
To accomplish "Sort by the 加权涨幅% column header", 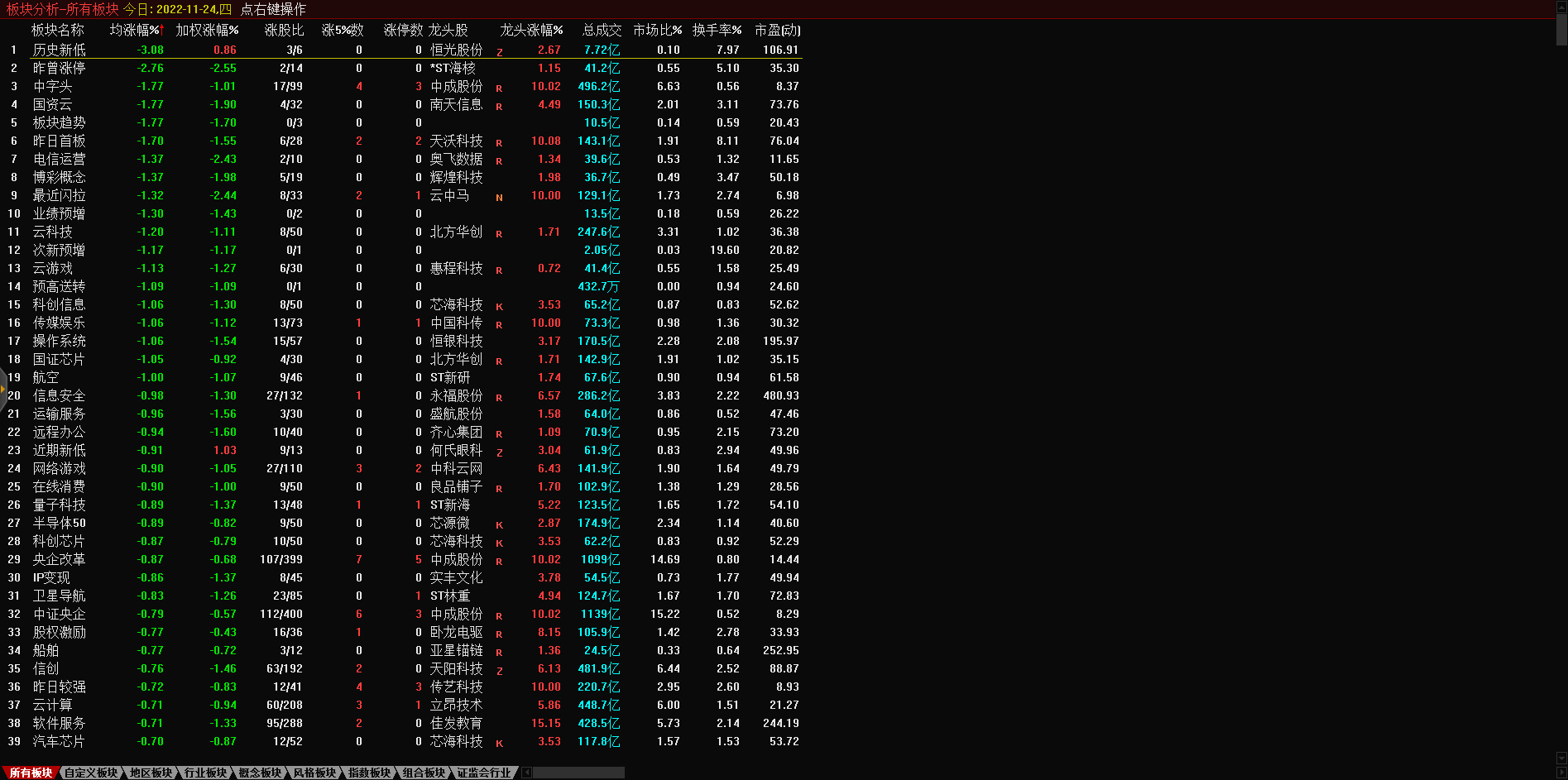I will pyautogui.click(x=207, y=30).
